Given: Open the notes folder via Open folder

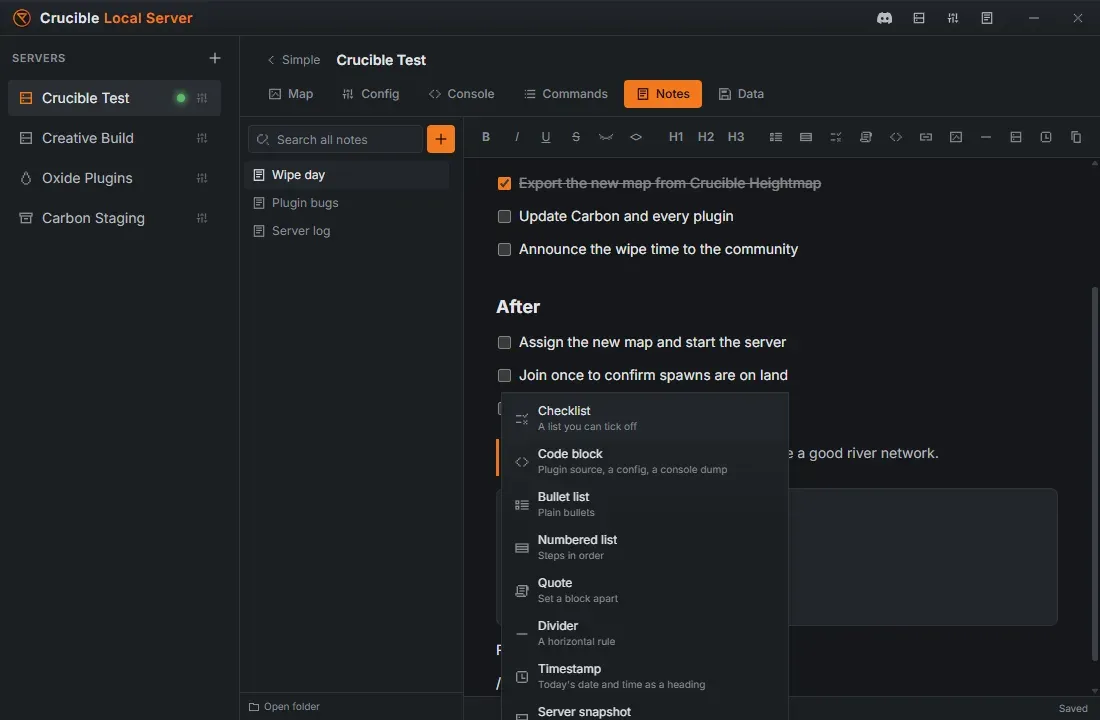Looking at the screenshot, I should point(284,707).
